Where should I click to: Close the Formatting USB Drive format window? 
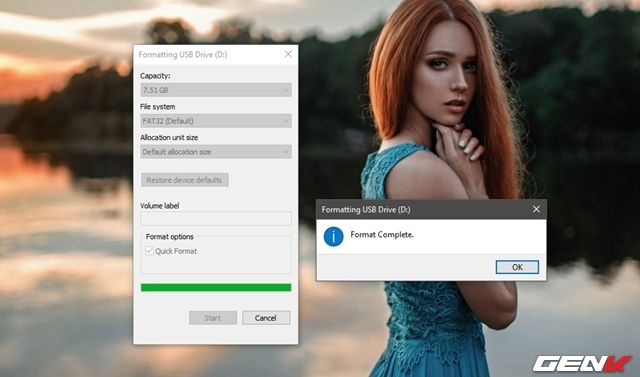click(x=288, y=54)
